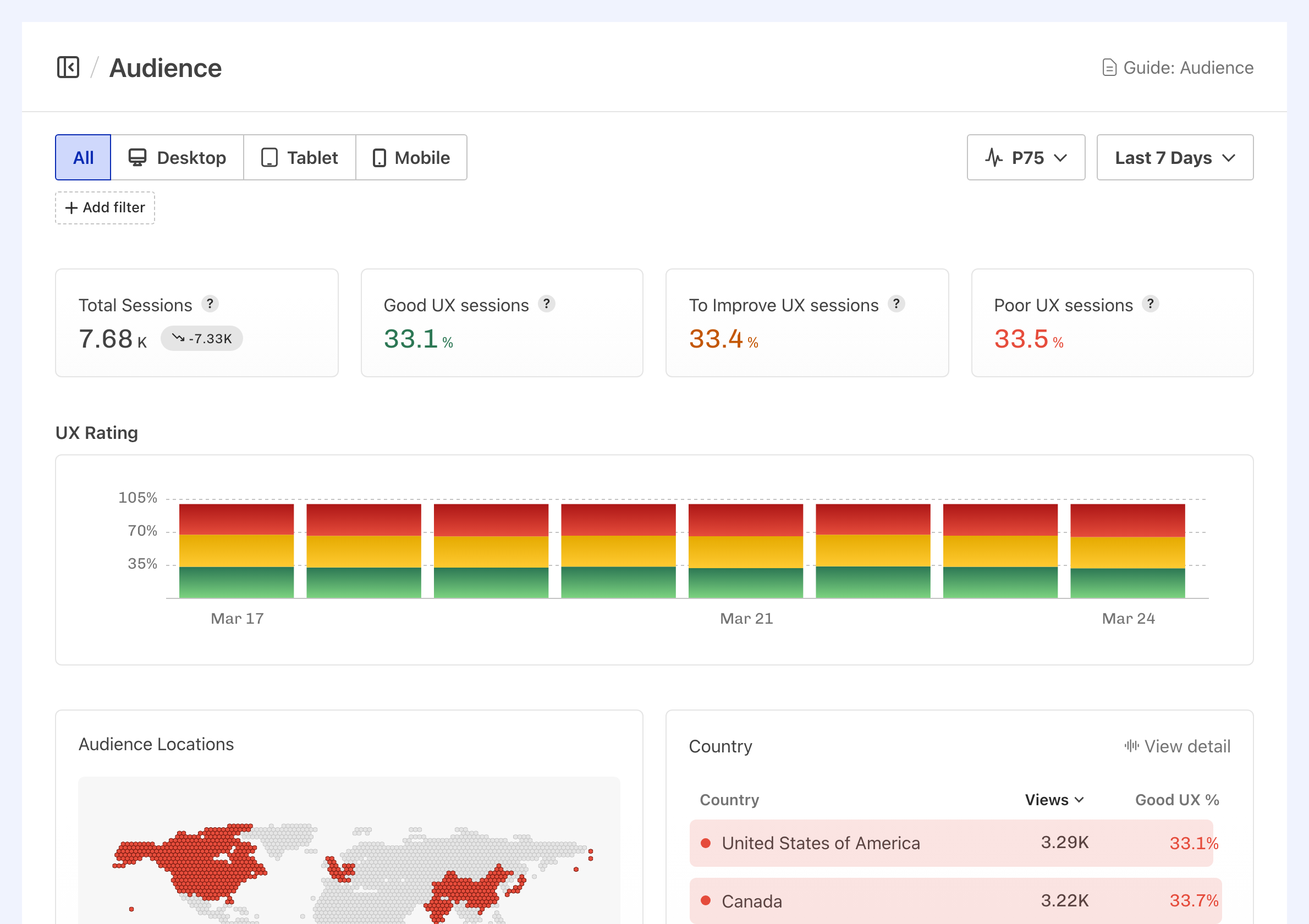Click the Poor UX sessions help icon

1151,304
